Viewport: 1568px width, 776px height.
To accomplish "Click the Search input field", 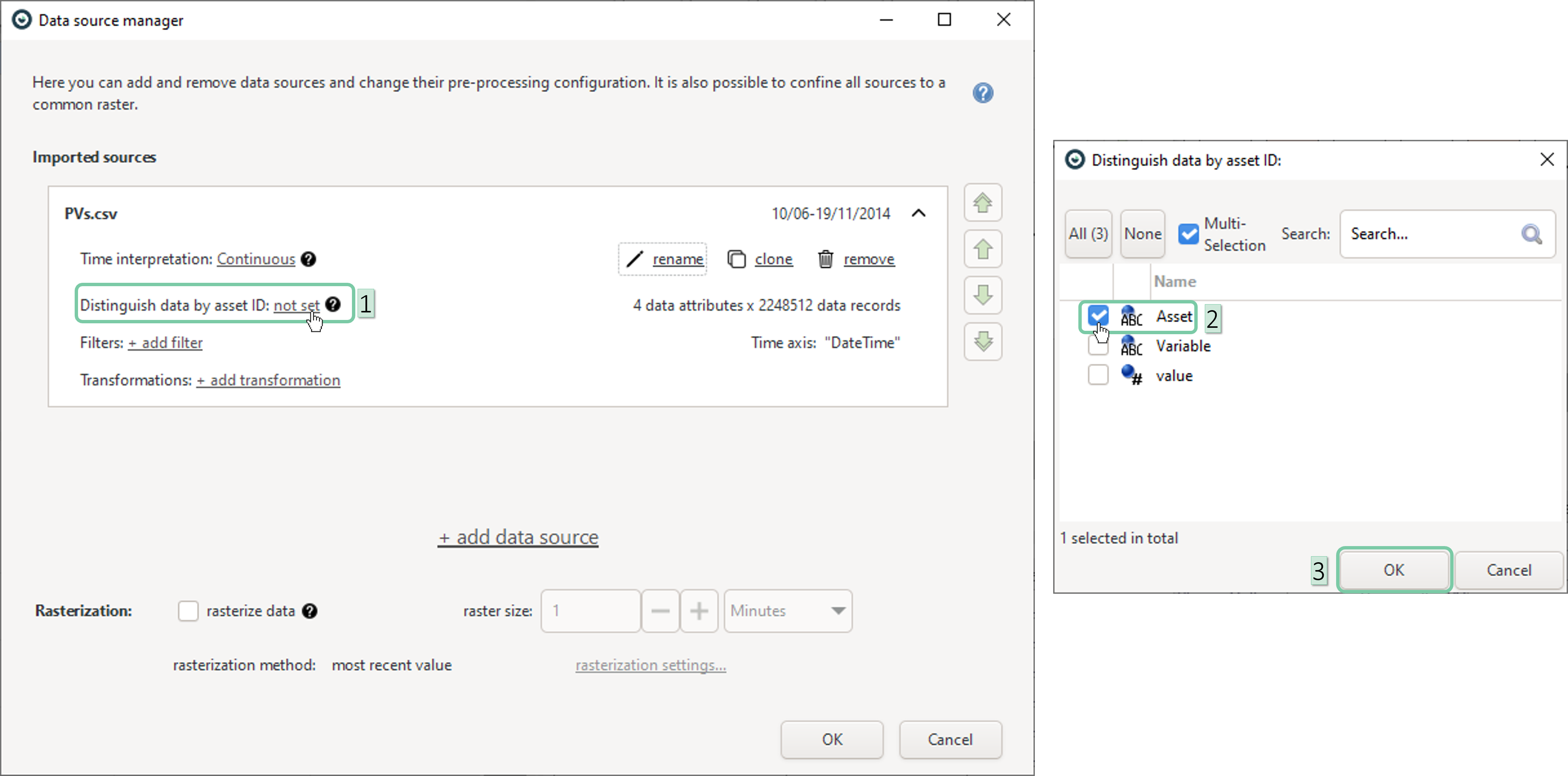I will point(1448,234).
